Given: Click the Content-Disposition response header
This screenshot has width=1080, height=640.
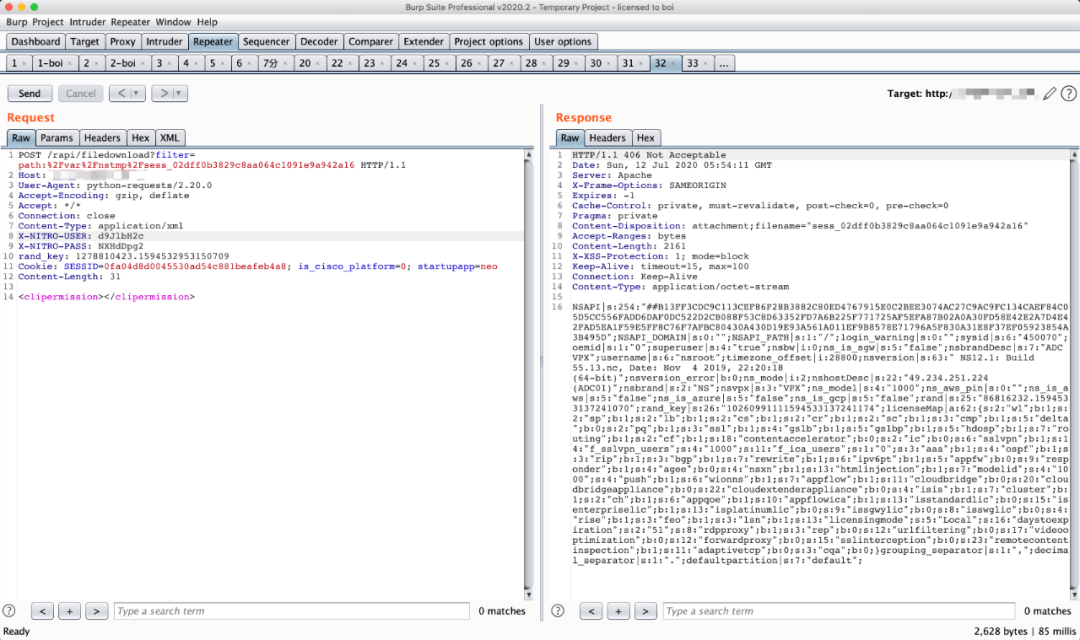Looking at the screenshot, I should pyautogui.click(x=800, y=225).
